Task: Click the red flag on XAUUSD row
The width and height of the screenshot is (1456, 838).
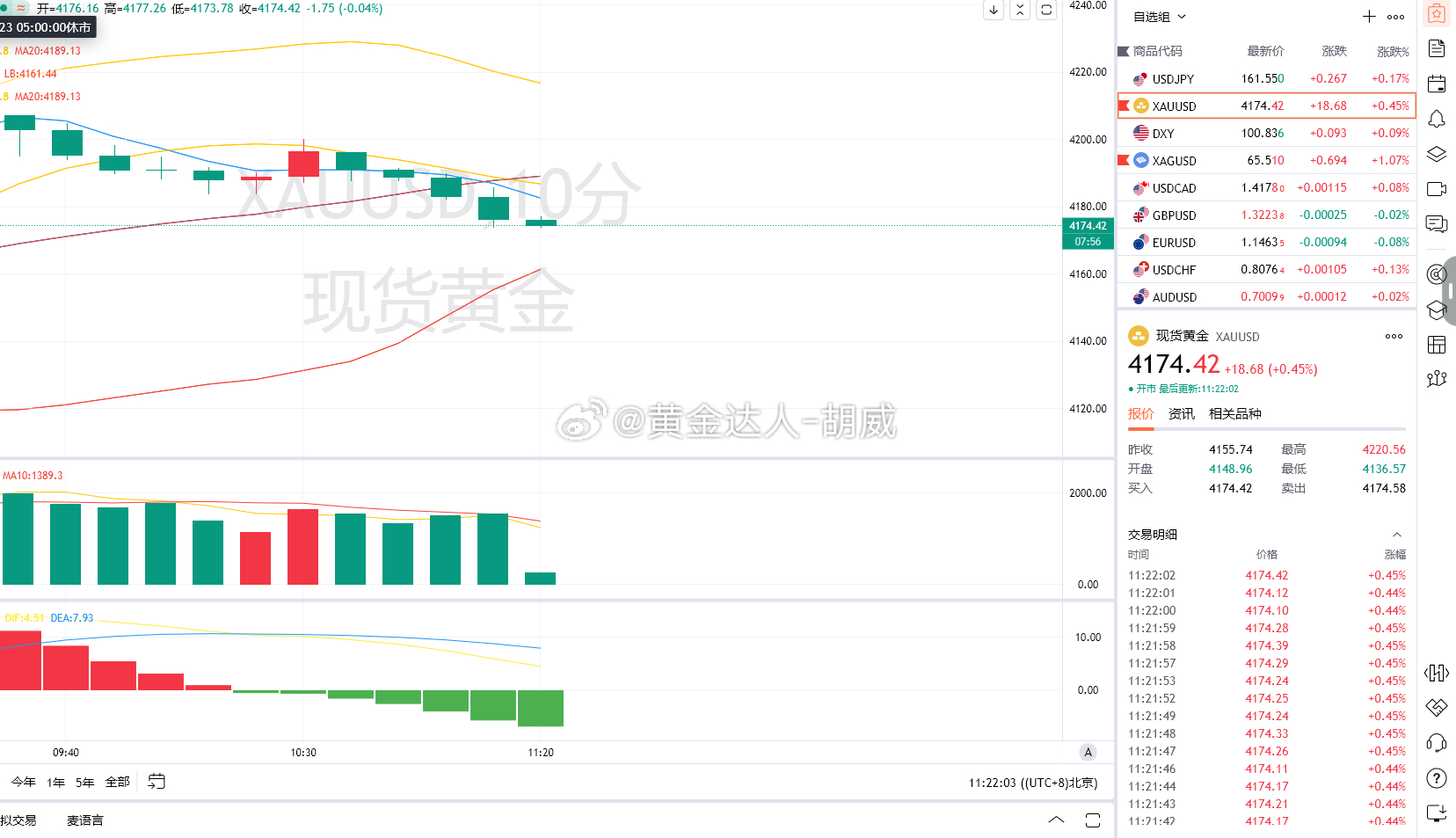Action: coord(1124,106)
